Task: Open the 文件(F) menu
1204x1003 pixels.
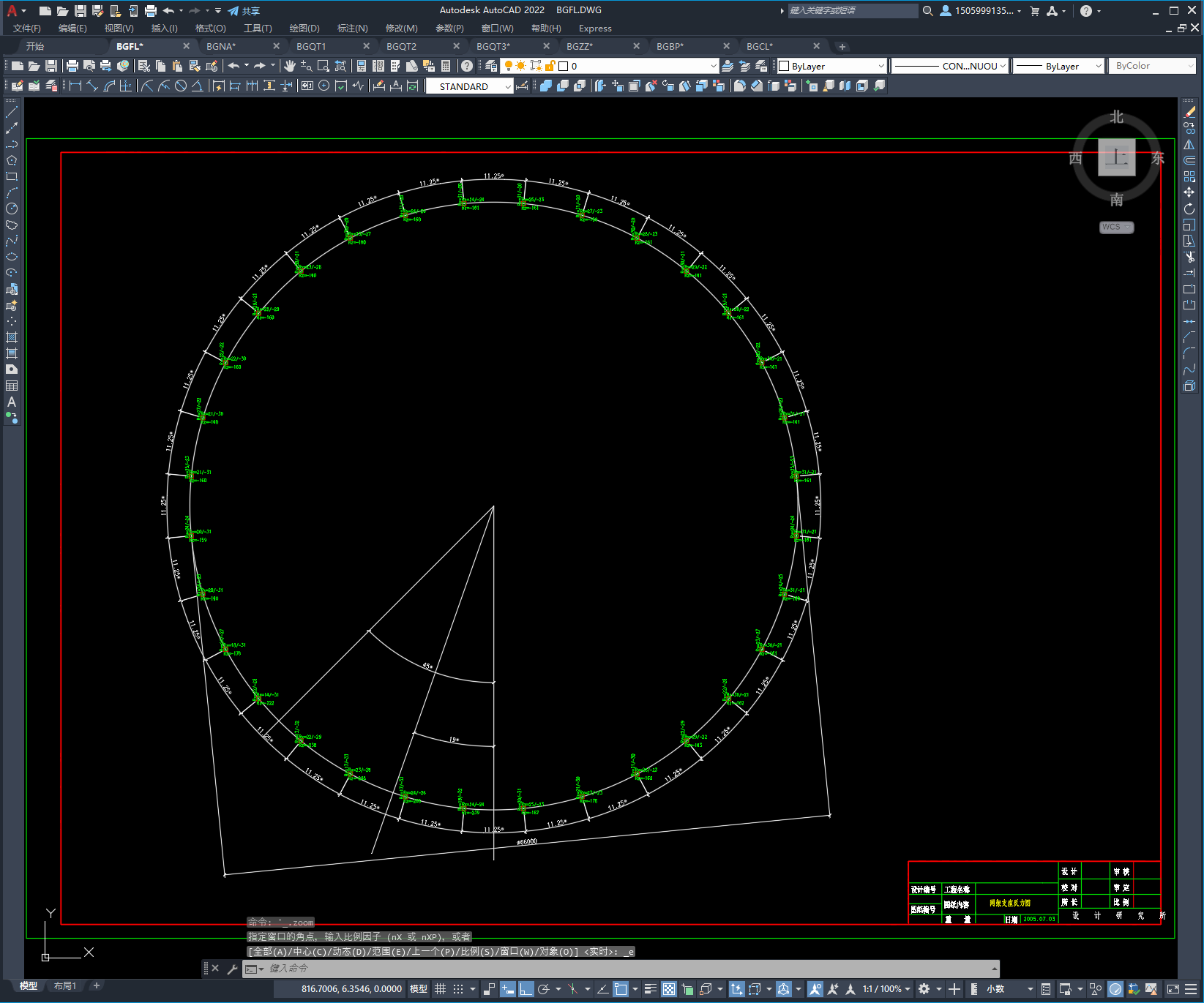Action: coord(27,29)
